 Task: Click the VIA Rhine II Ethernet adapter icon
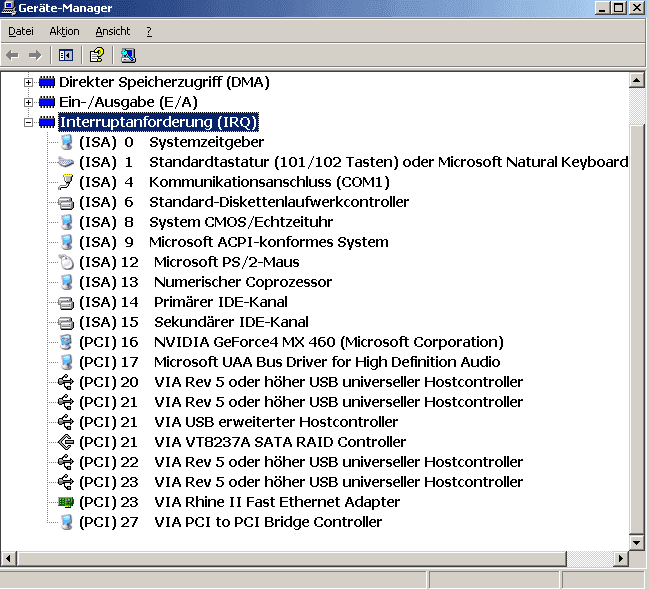point(66,502)
